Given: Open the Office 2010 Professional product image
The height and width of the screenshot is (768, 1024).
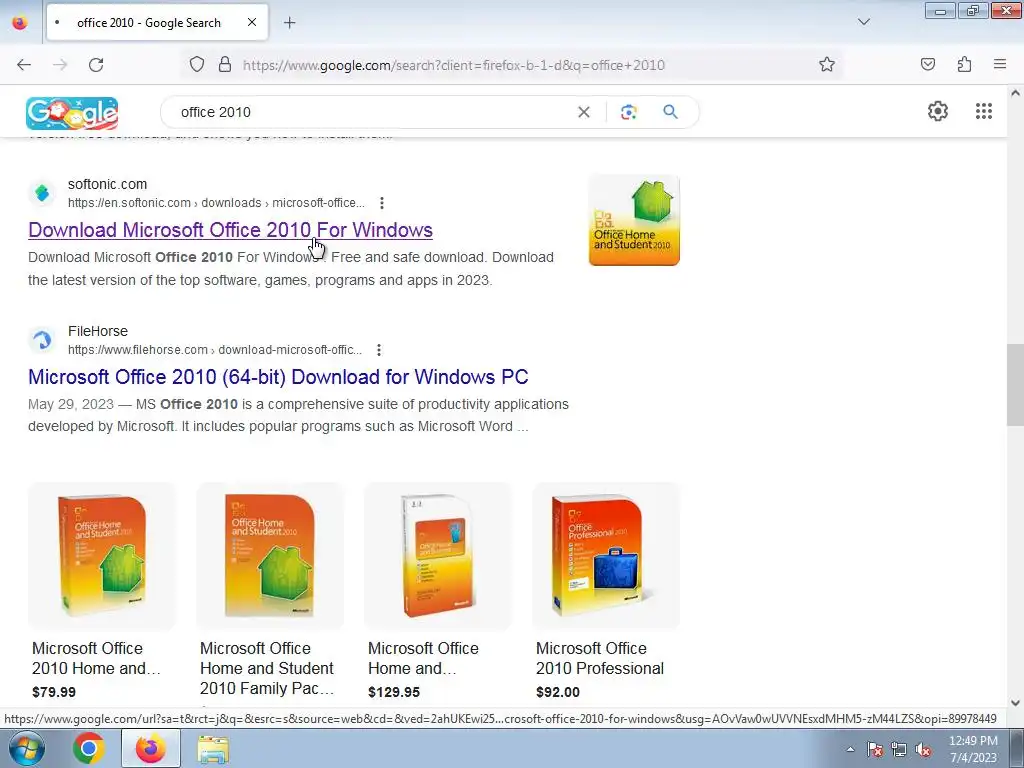Looking at the screenshot, I should [x=606, y=556].
